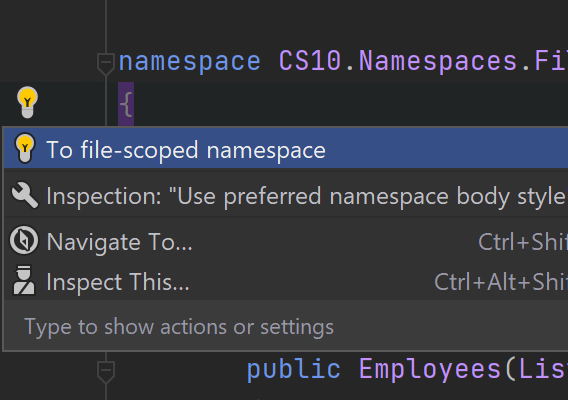Click the 'Namespaces' identifier in the namespace declaration
This screenshot has width=568, height=400.
(x=437, y=61)
